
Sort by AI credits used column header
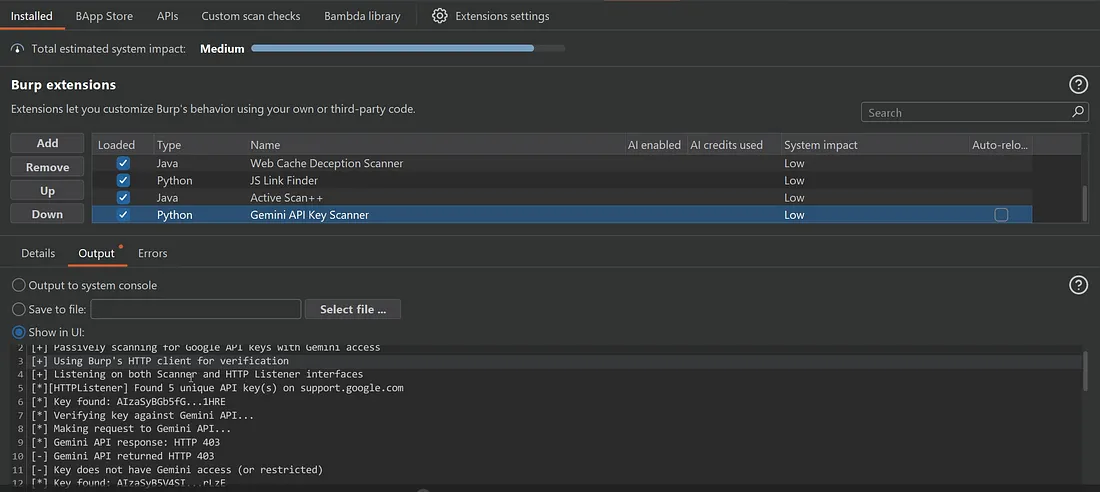click(x=733, y=145)
